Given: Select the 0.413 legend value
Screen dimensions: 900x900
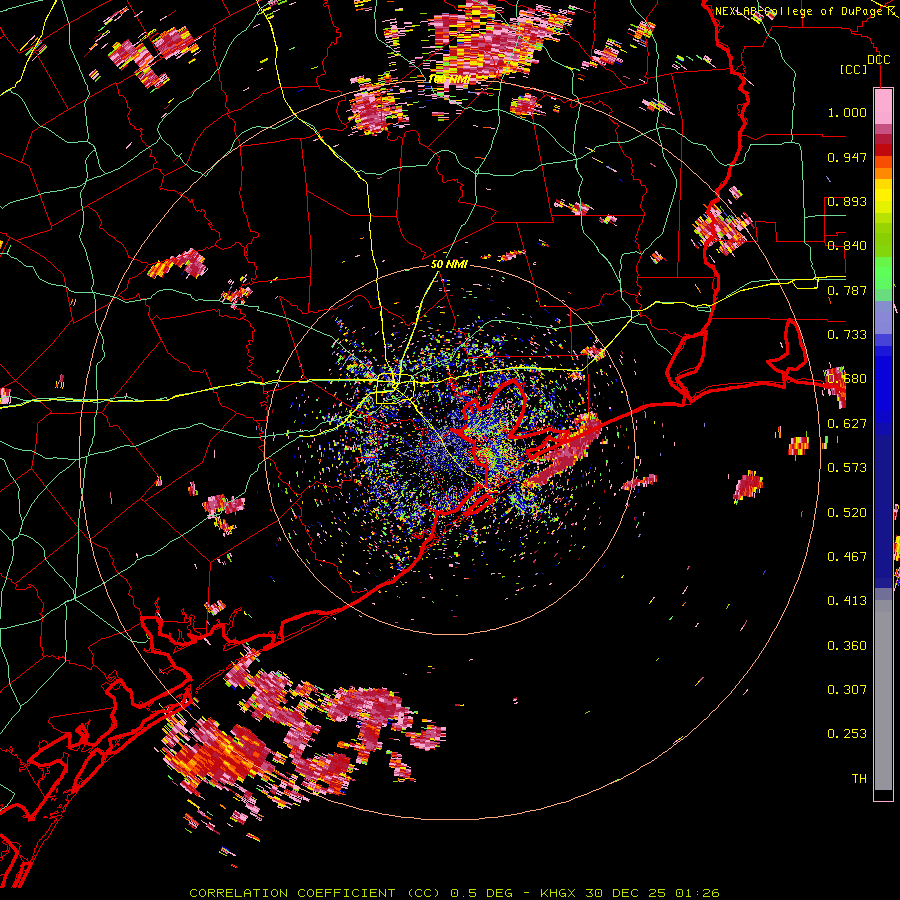Looking at the screenshot, I should (847, 601).
